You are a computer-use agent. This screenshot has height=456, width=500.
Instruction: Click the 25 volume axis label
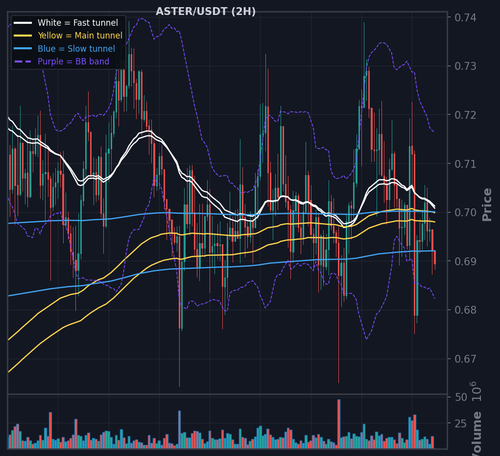461,424
